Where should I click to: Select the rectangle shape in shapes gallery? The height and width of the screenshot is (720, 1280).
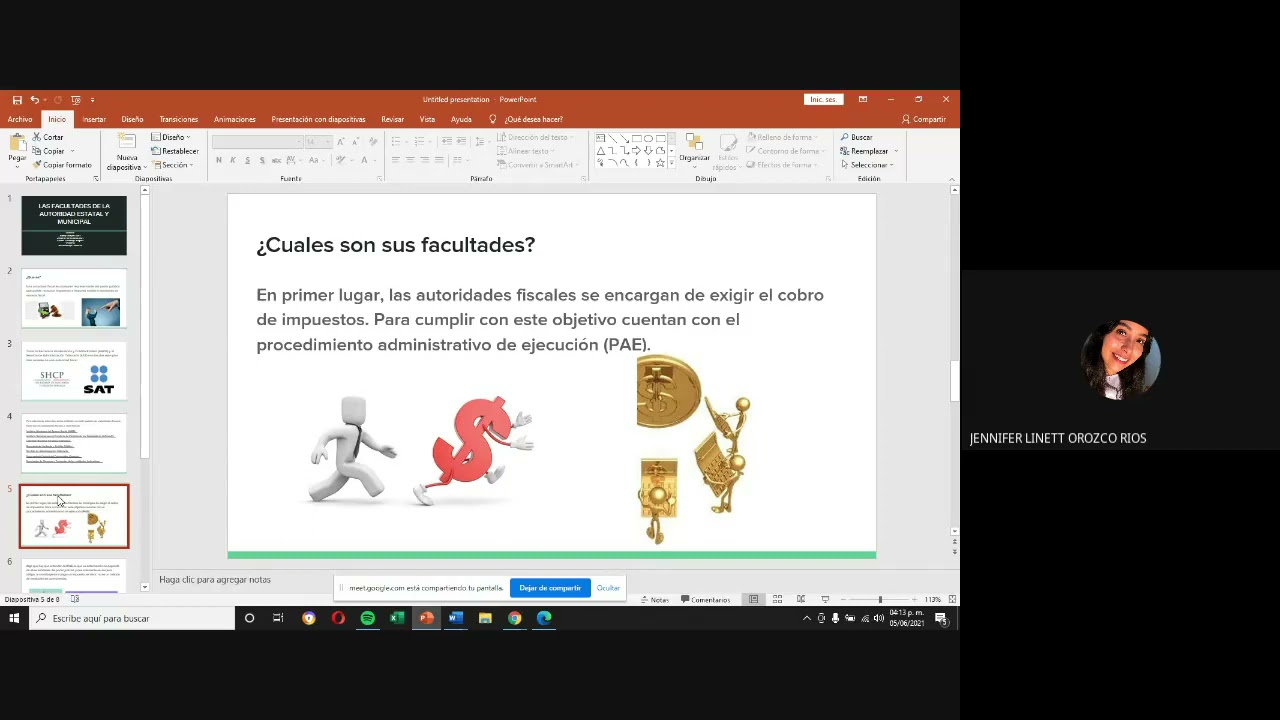(636, 138)
